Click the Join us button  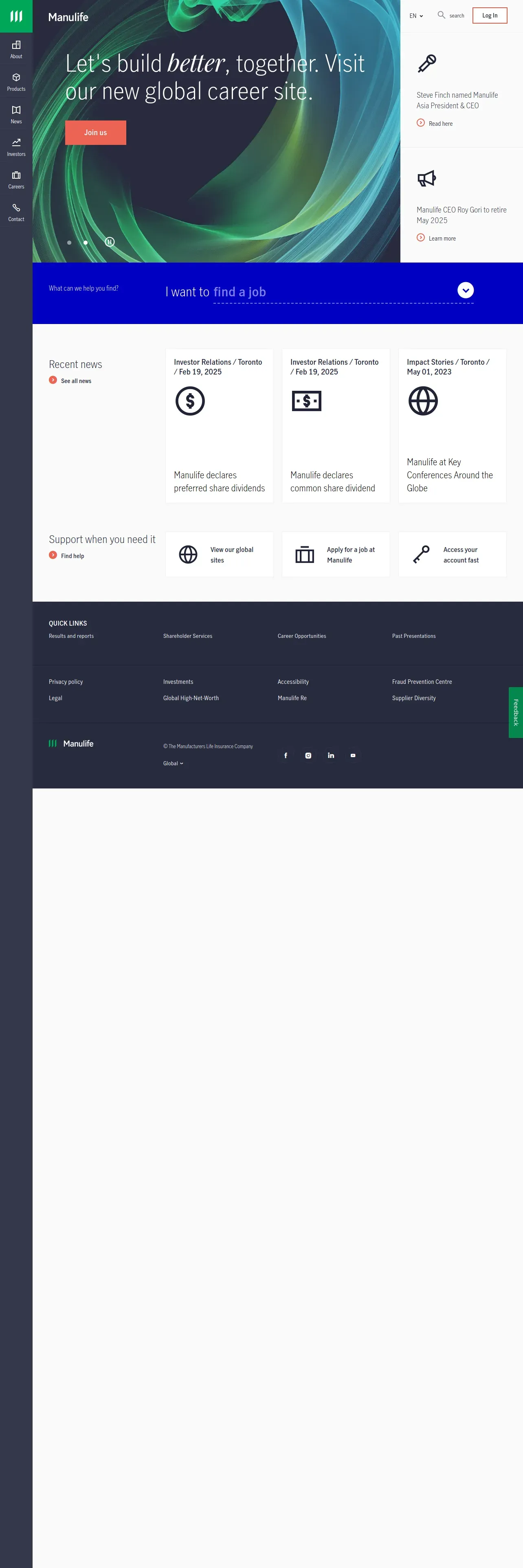[x=96, y=133]
